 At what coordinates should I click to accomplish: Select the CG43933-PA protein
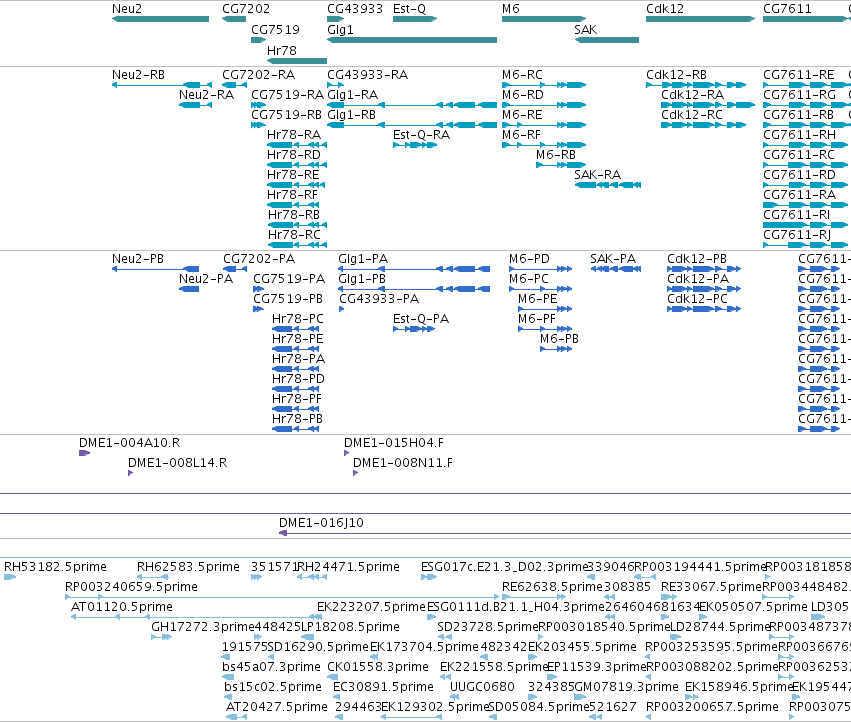[341, 309]
